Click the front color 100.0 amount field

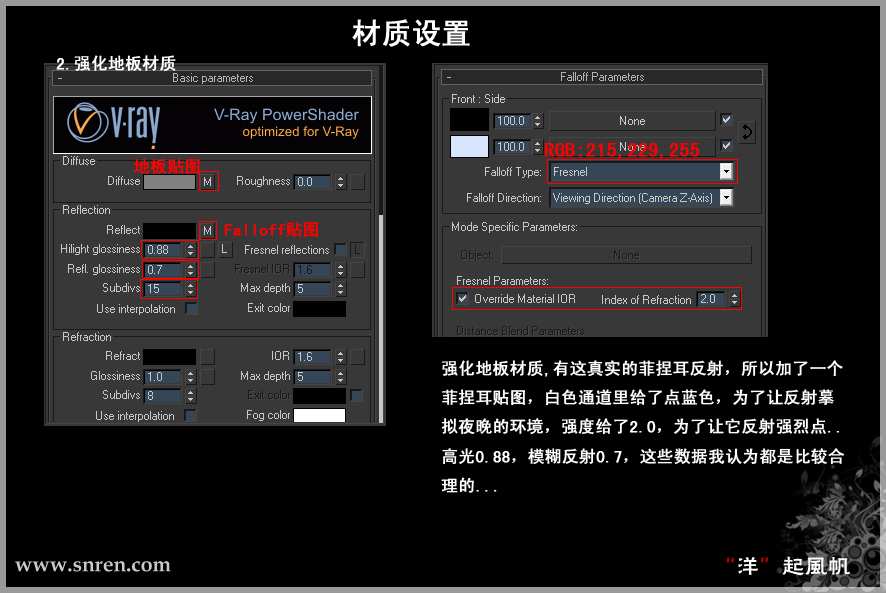coord(513,120)
